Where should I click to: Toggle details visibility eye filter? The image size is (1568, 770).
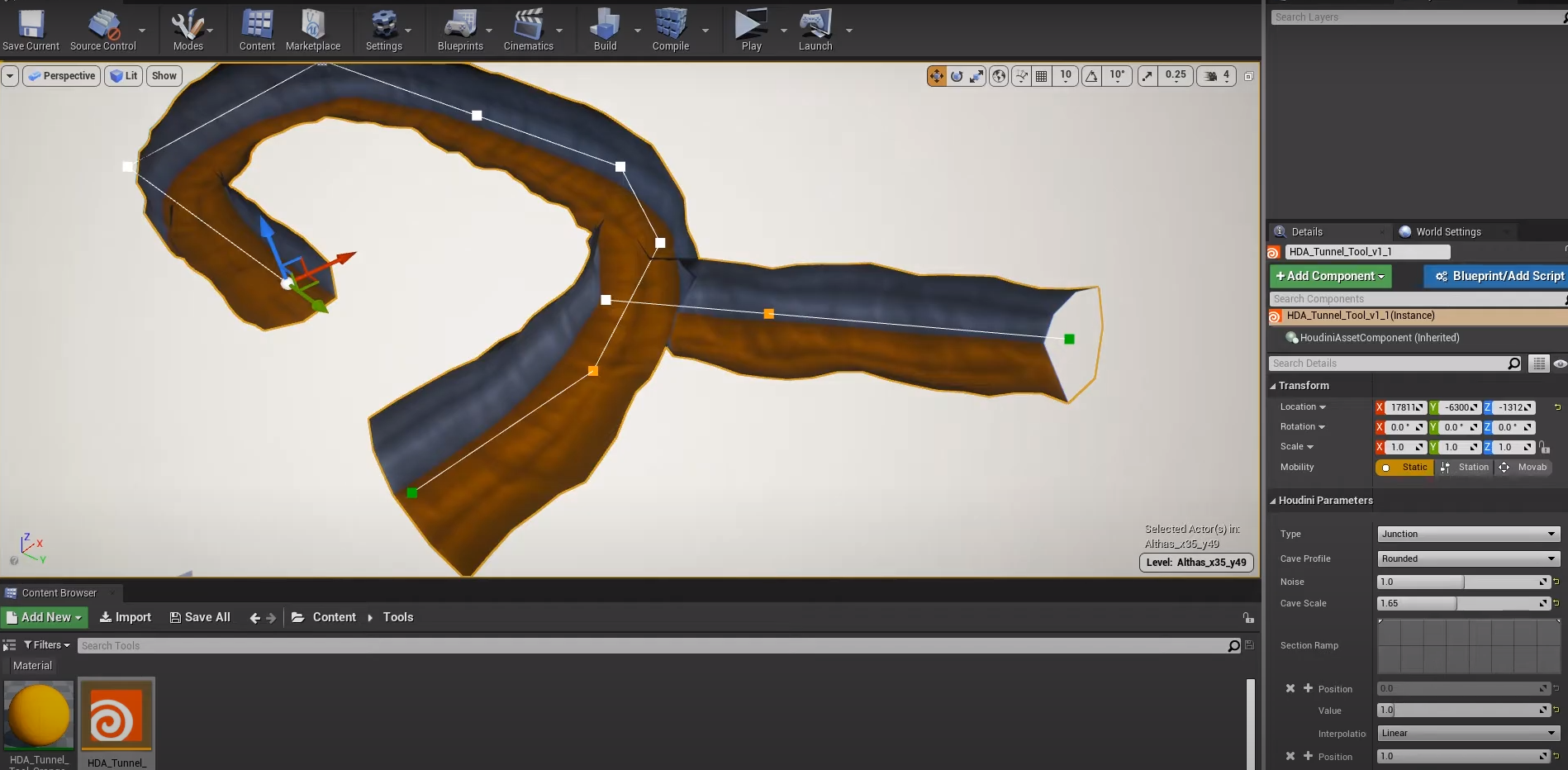pyautogui.click(x=1560, y=364)
